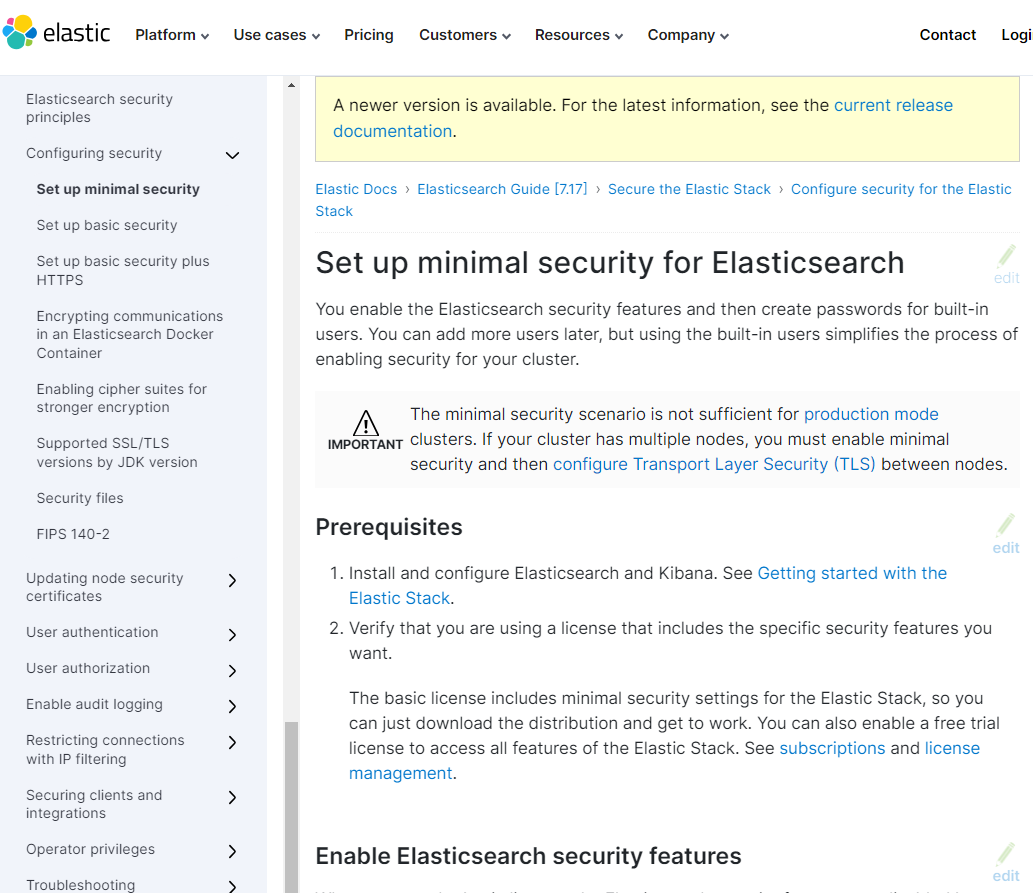The height and width of the screenshot is (893, 1033).
Task: Open the Platform dropdown menu
Action: point(172,35)
